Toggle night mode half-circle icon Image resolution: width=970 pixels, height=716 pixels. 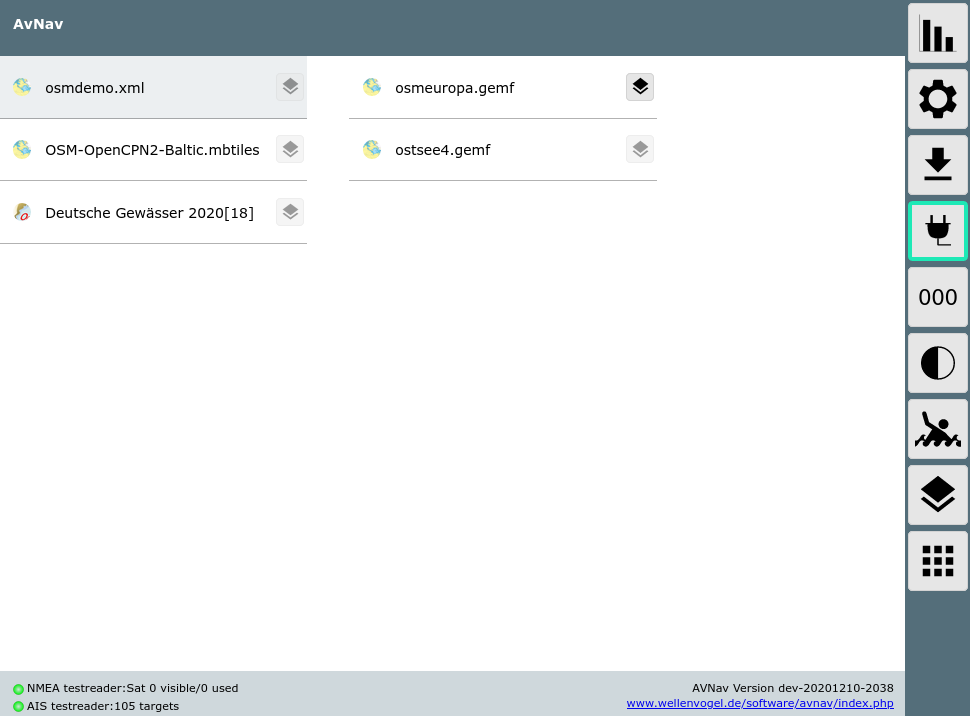[x=937, y=363]
